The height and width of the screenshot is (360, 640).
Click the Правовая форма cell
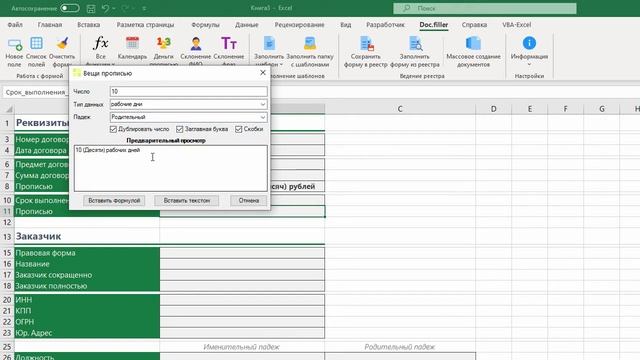87,253
